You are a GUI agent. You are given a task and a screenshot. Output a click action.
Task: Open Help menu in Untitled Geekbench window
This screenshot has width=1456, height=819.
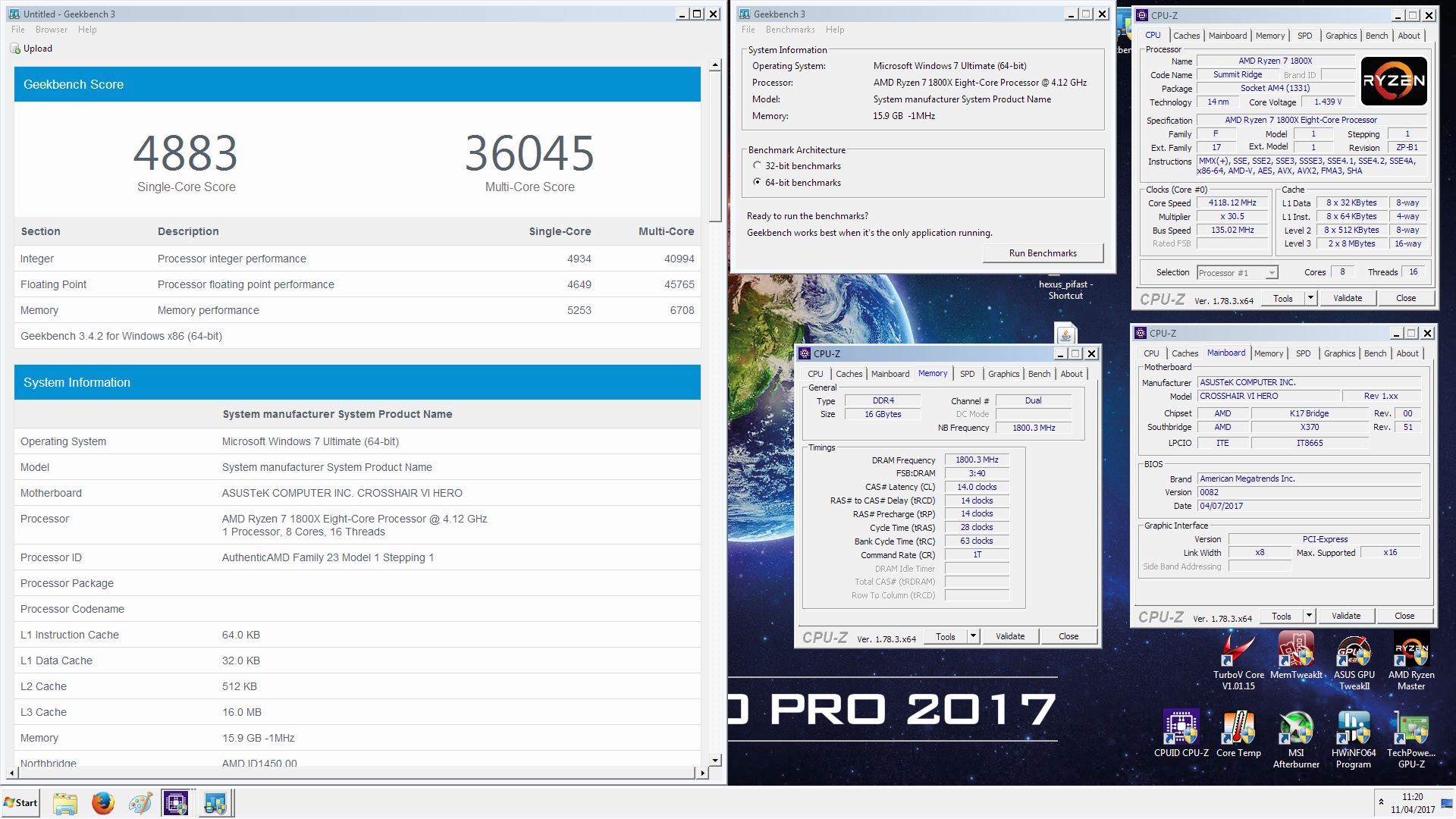click(87, 30)
